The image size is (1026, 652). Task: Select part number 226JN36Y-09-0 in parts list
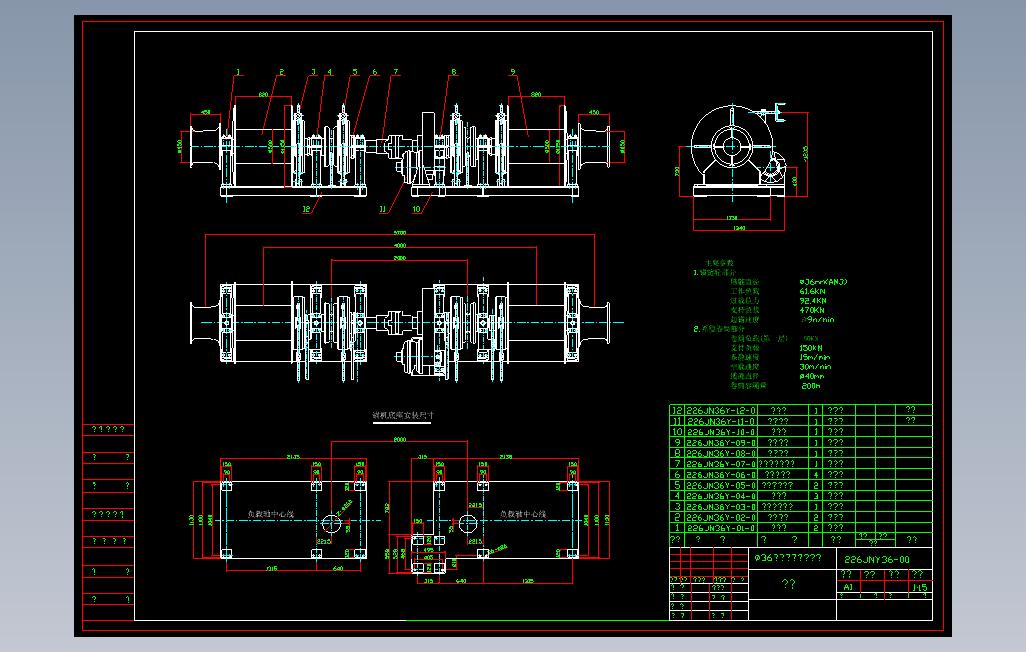pos(721,443)
